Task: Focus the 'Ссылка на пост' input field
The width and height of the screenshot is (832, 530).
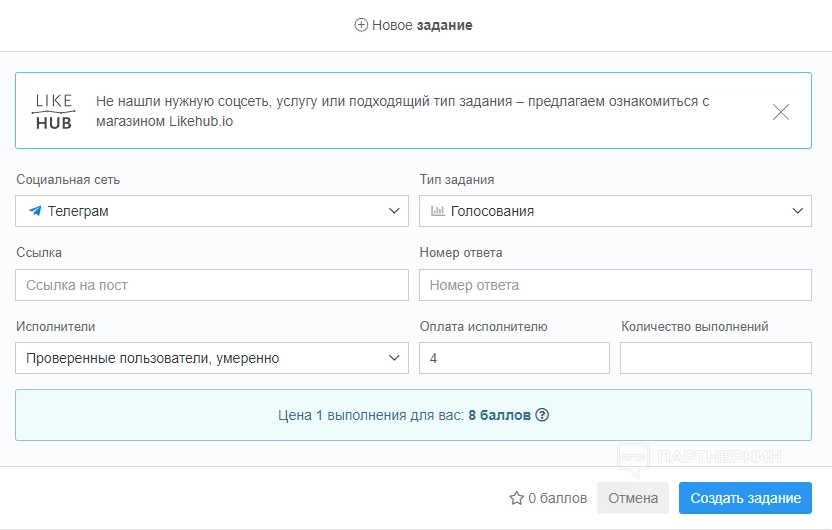Action: pos(212,285)
